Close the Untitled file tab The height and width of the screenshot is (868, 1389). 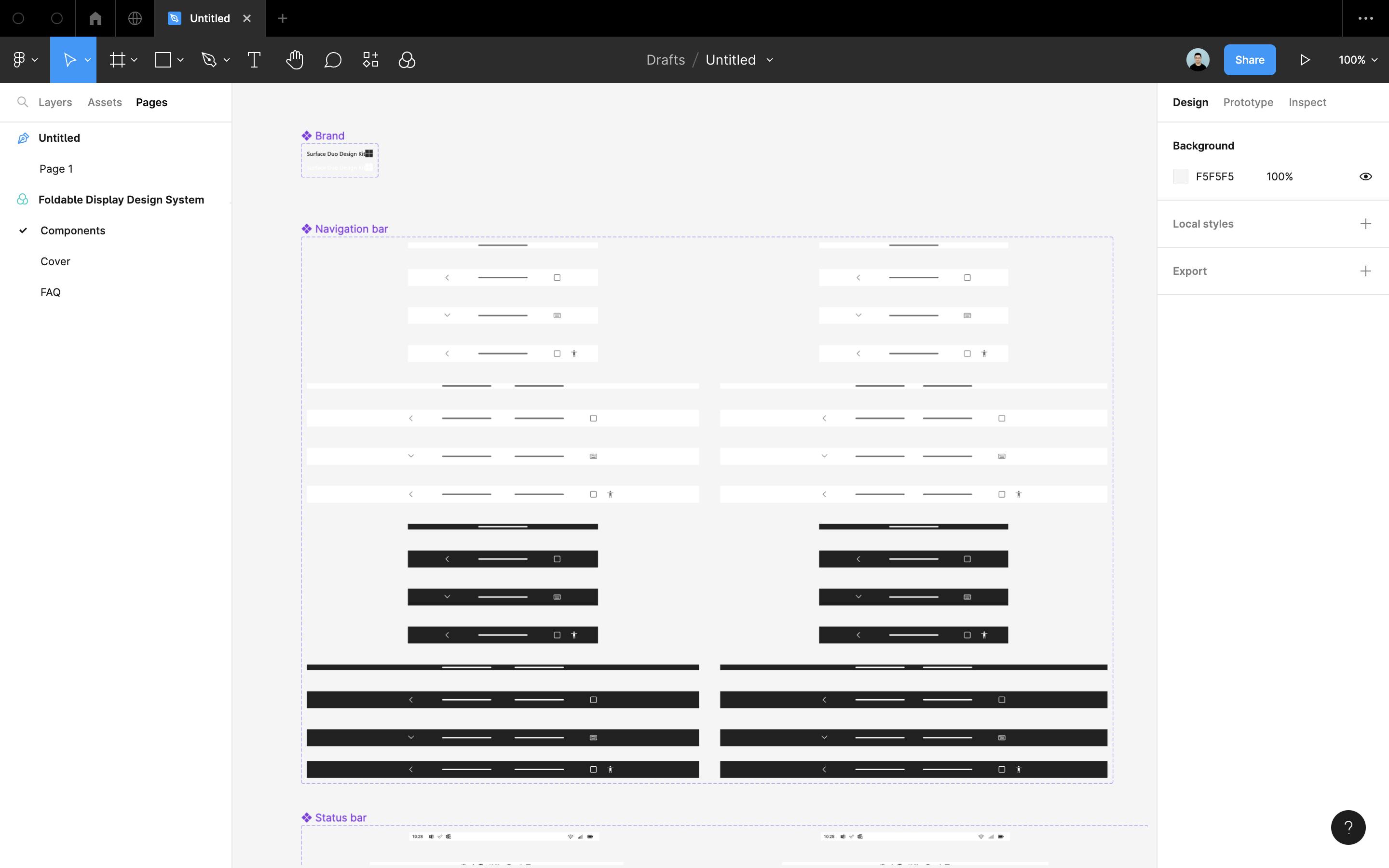[247, 18]
